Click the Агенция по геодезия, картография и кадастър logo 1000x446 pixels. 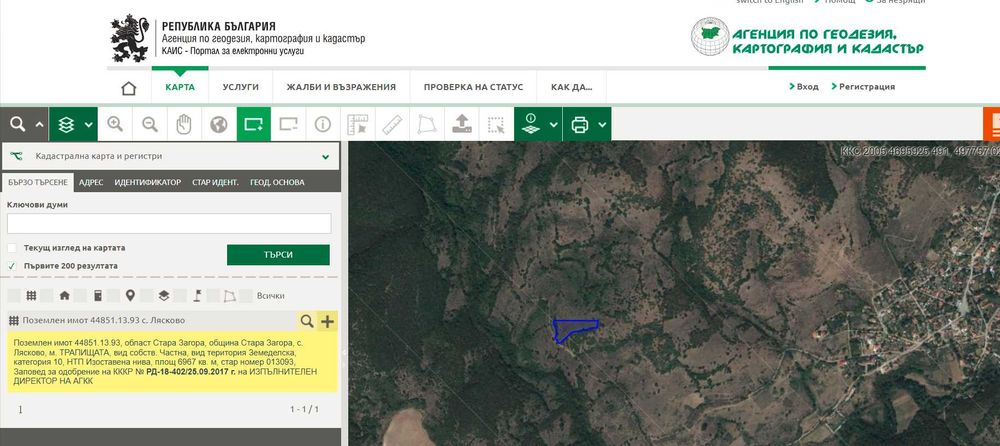click(x=808, y=37)
